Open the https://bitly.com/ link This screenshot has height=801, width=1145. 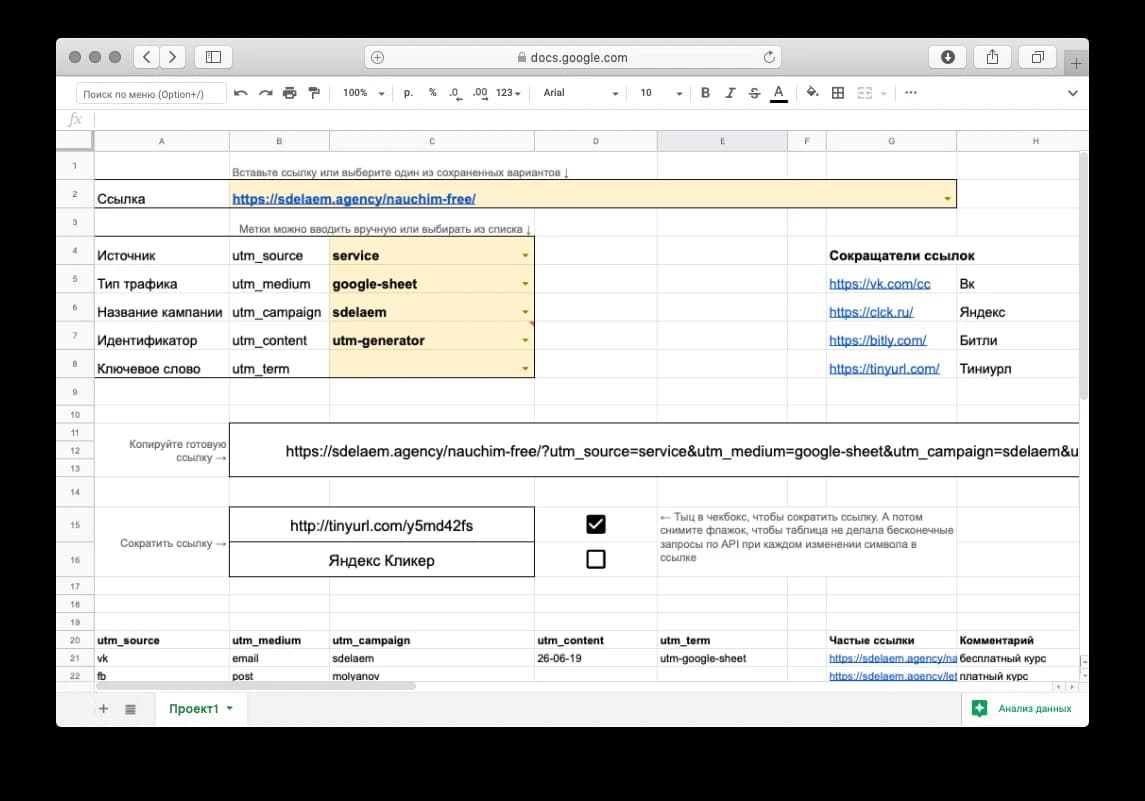pyautogui.click(x=877, y=340)
